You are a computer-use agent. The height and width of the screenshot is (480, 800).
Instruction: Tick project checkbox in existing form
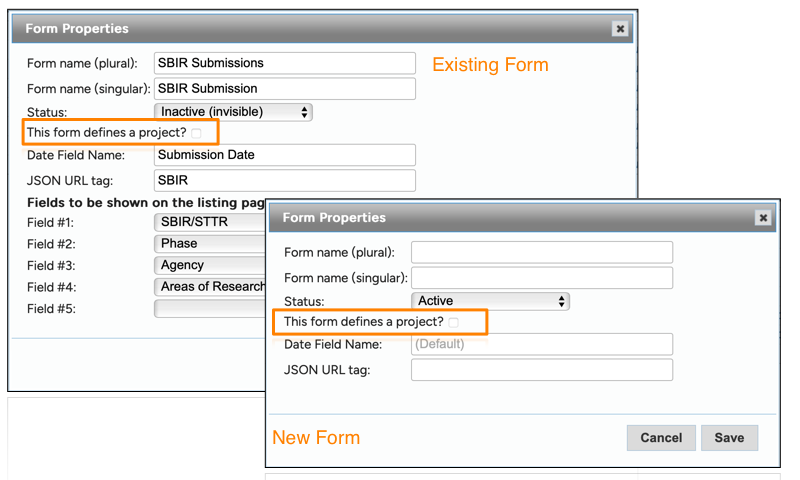tap(197, 133)
